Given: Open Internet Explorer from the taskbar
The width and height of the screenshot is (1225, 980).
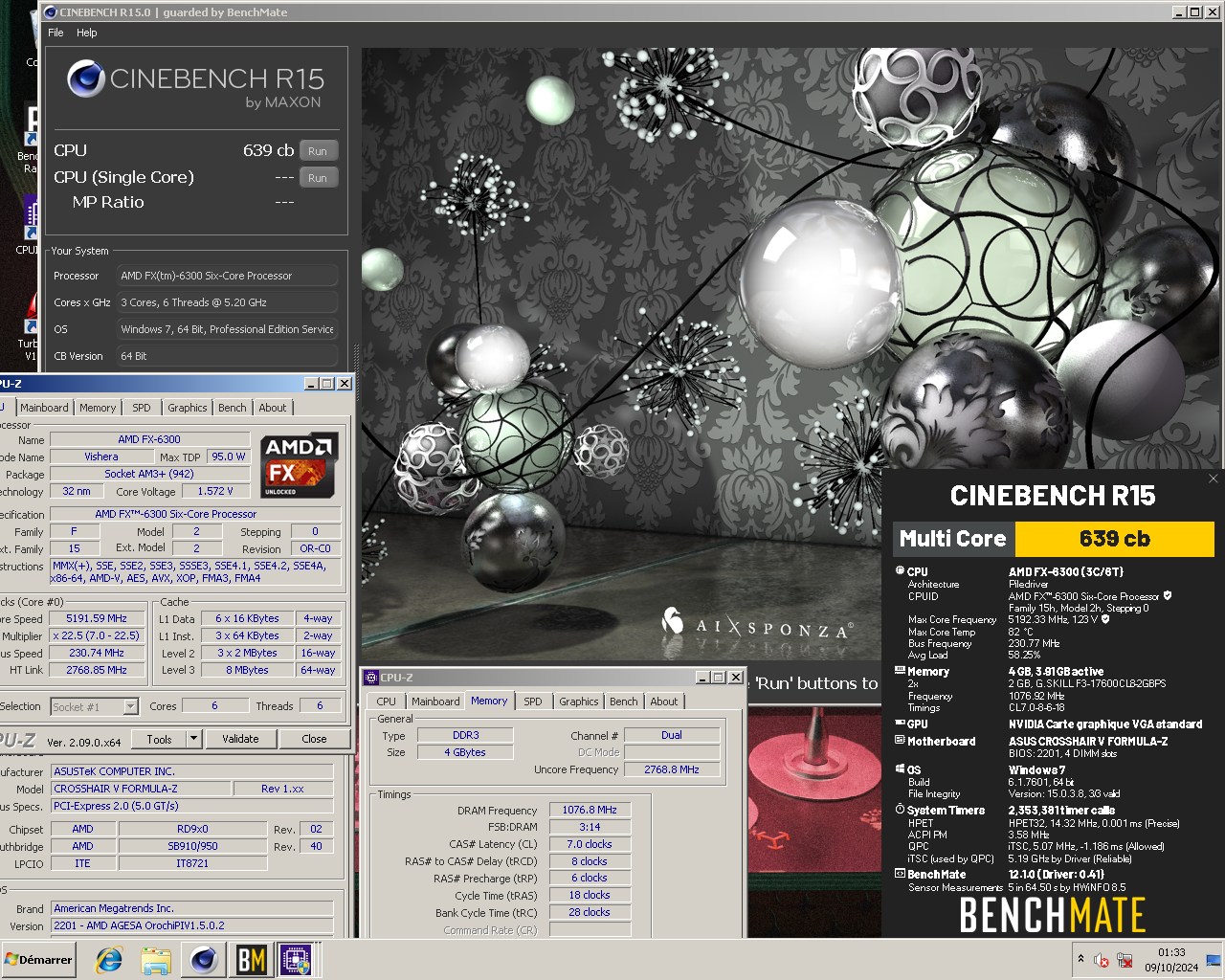Looking at the screenshot, I should point(110,960).
